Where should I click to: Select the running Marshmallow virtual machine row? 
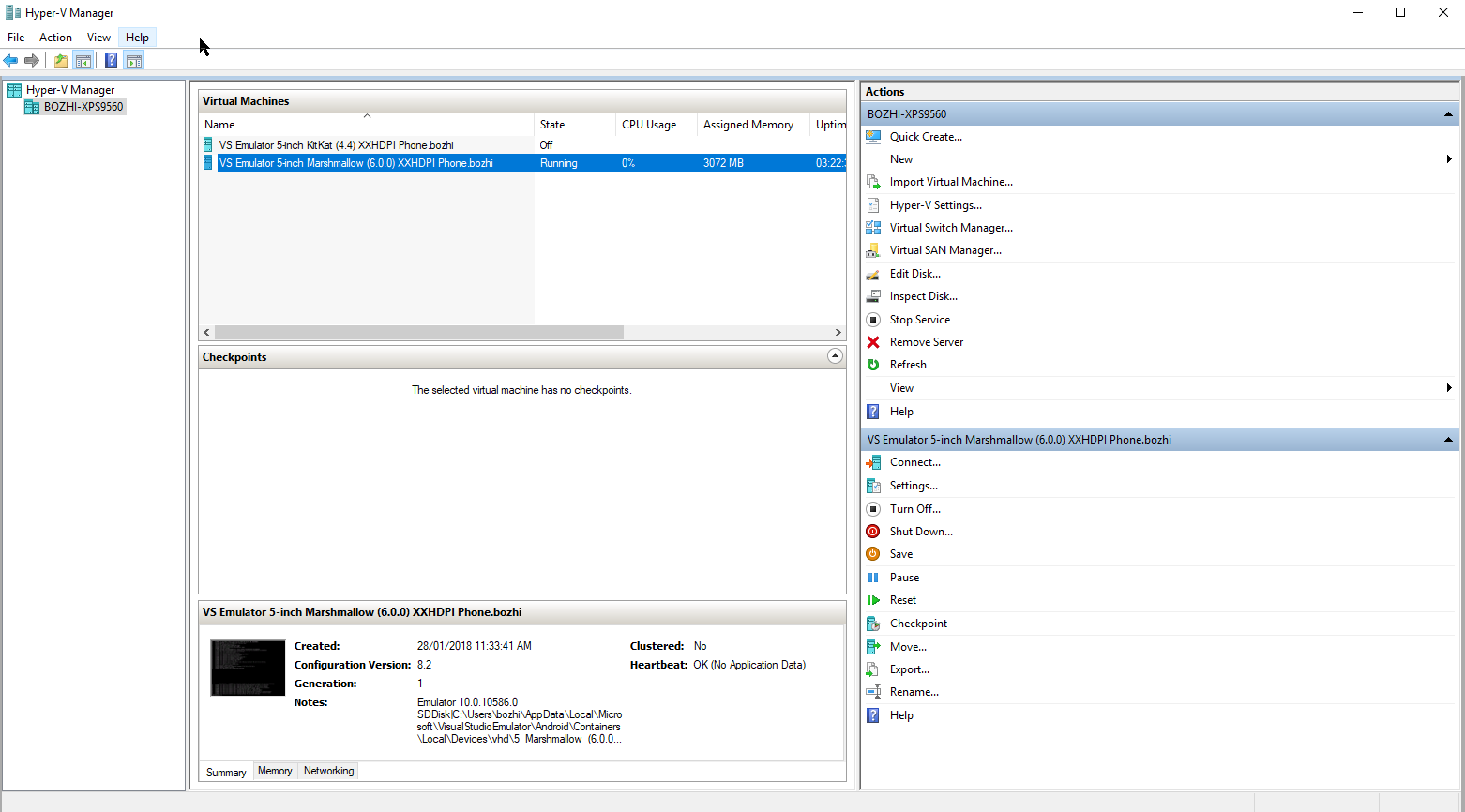523,163
